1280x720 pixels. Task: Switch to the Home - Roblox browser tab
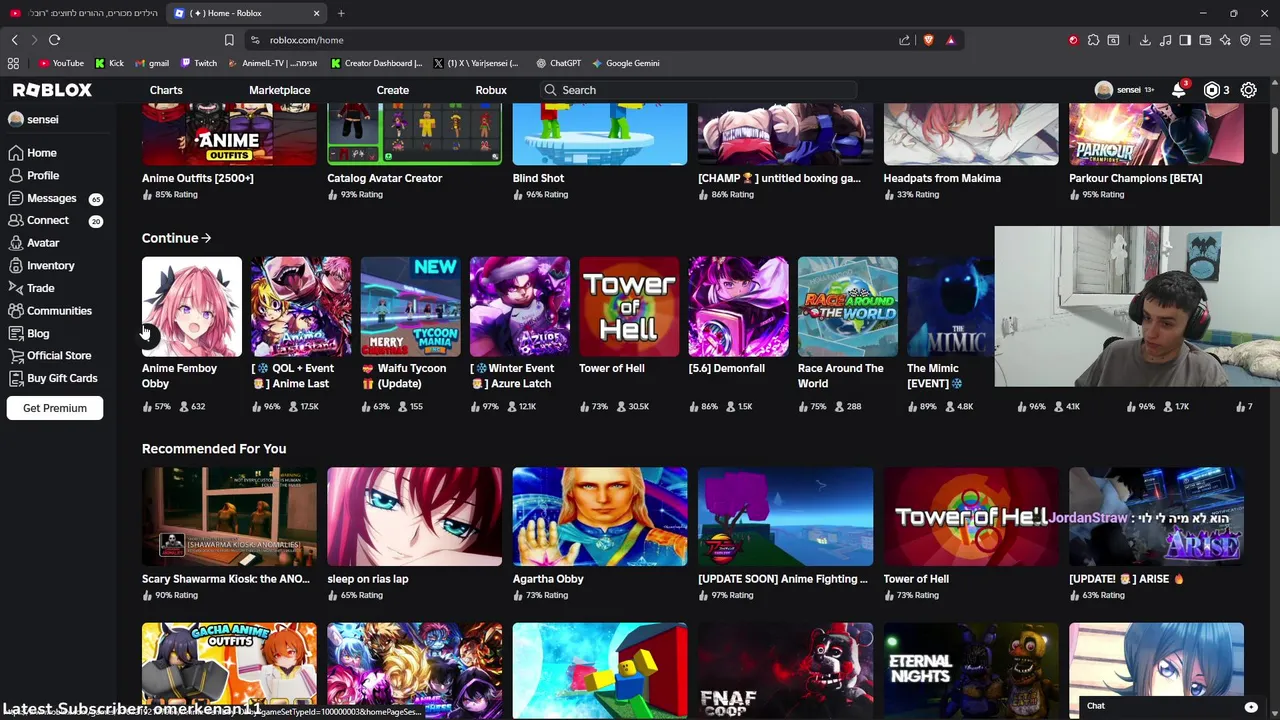(248, 13)
